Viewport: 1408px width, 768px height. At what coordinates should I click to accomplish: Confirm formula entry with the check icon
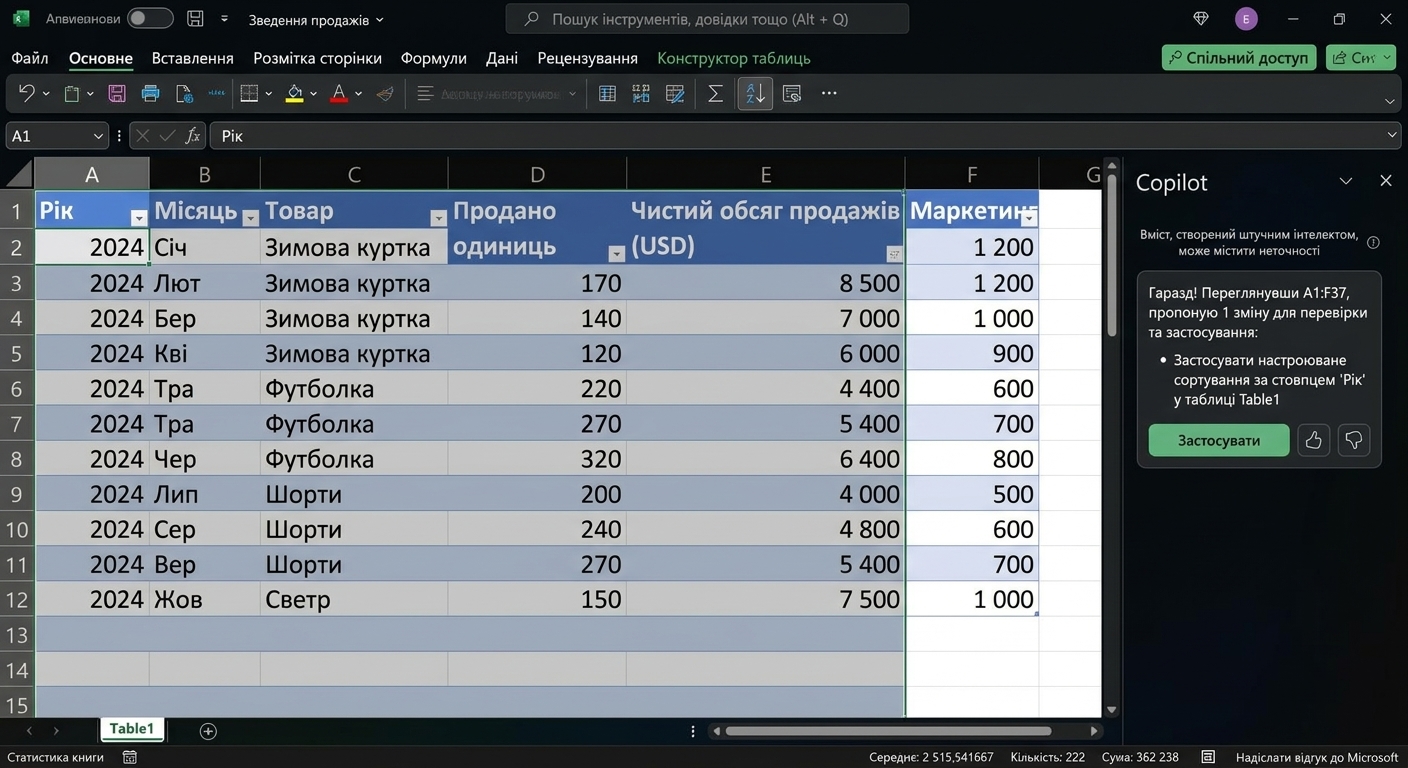(x=167, y=136)
